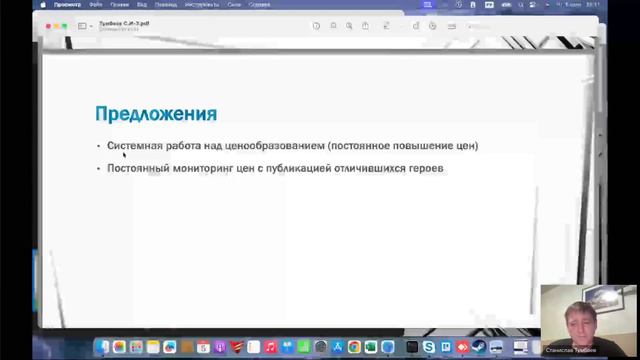
Task: Zoom in on the PDF page
Action: 349,26
